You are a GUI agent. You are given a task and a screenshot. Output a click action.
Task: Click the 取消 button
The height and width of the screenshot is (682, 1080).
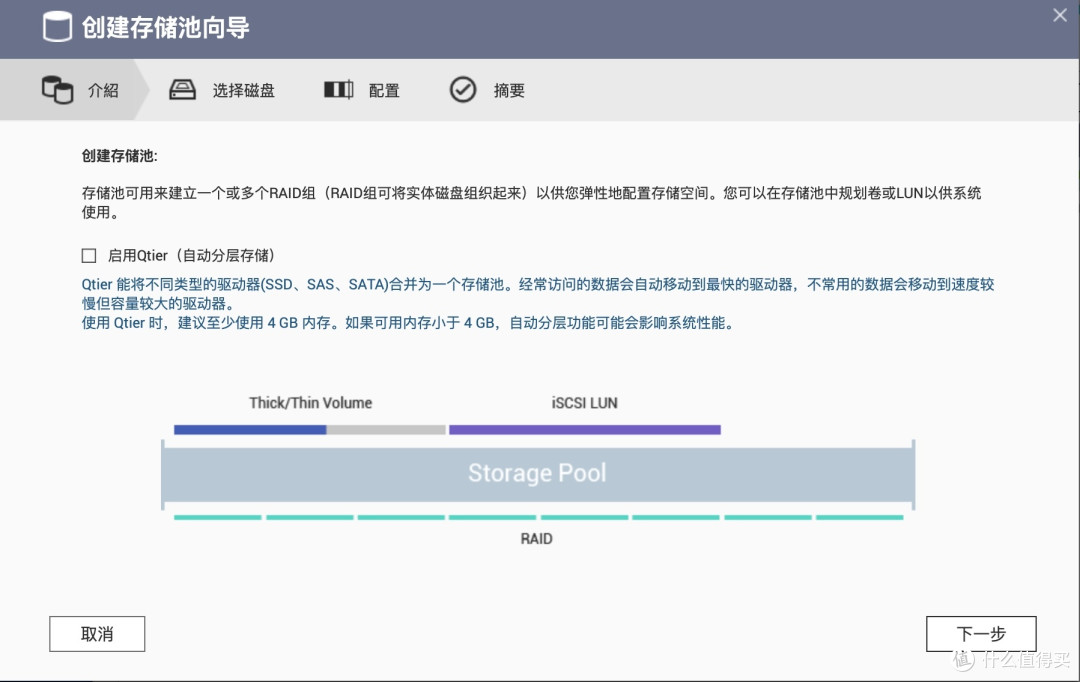click(x=96, y=633)
